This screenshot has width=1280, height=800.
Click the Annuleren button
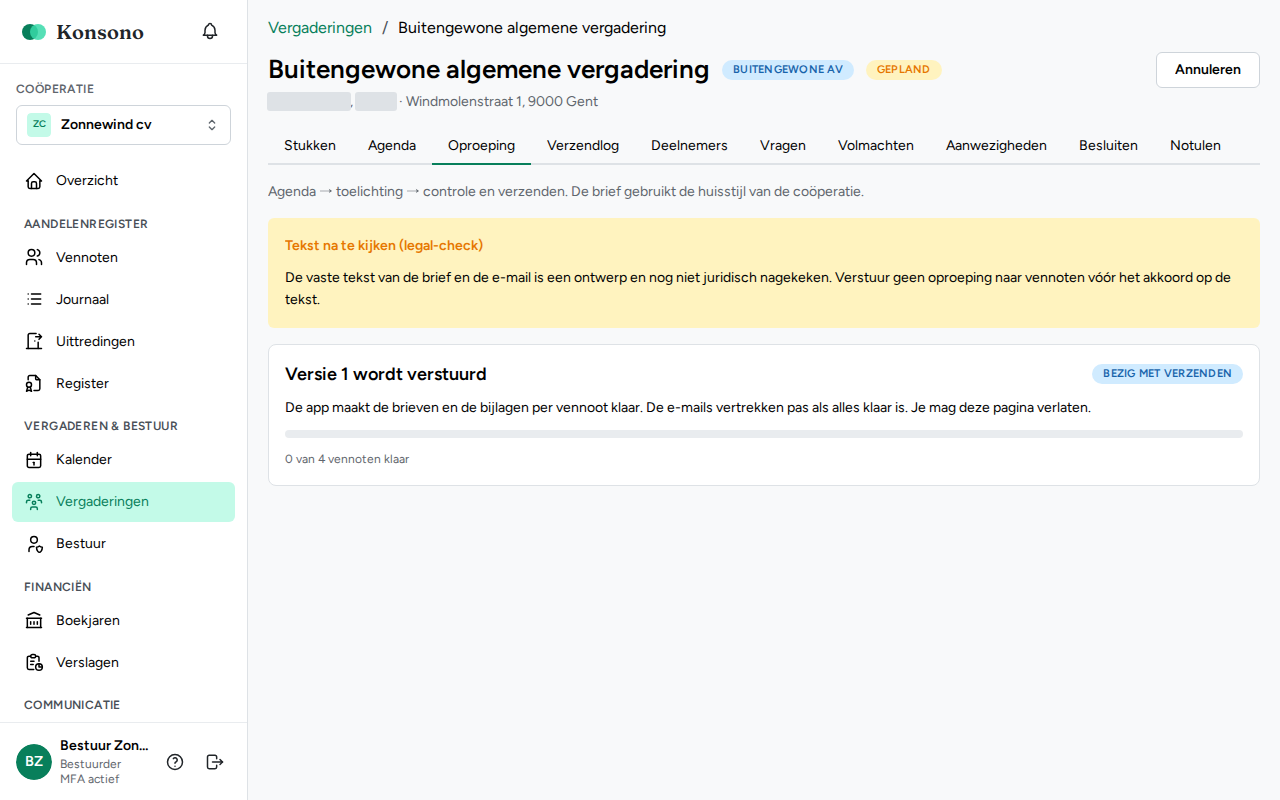1208,70
